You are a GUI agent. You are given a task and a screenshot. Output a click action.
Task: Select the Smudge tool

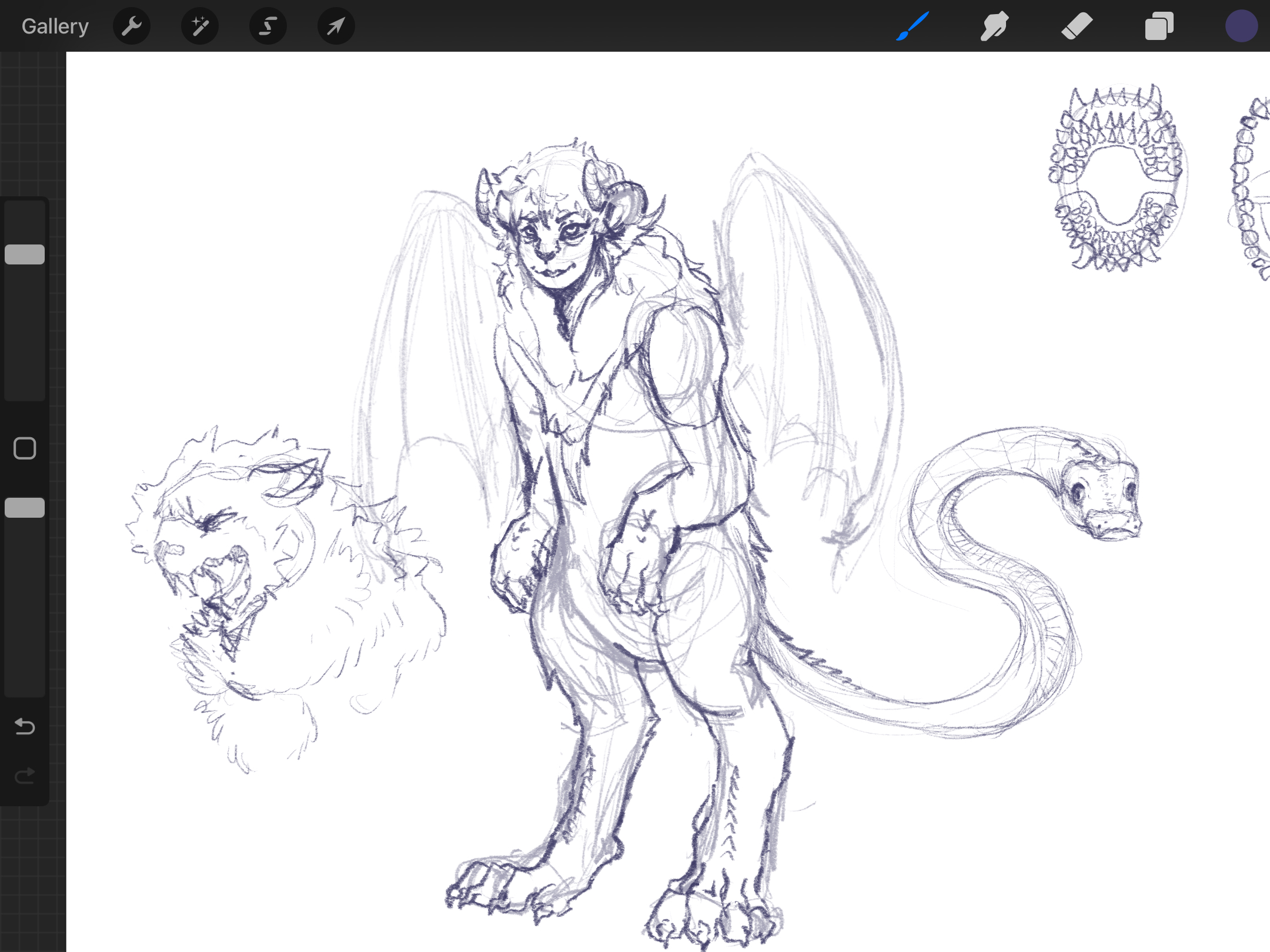(x=994, y=26)
